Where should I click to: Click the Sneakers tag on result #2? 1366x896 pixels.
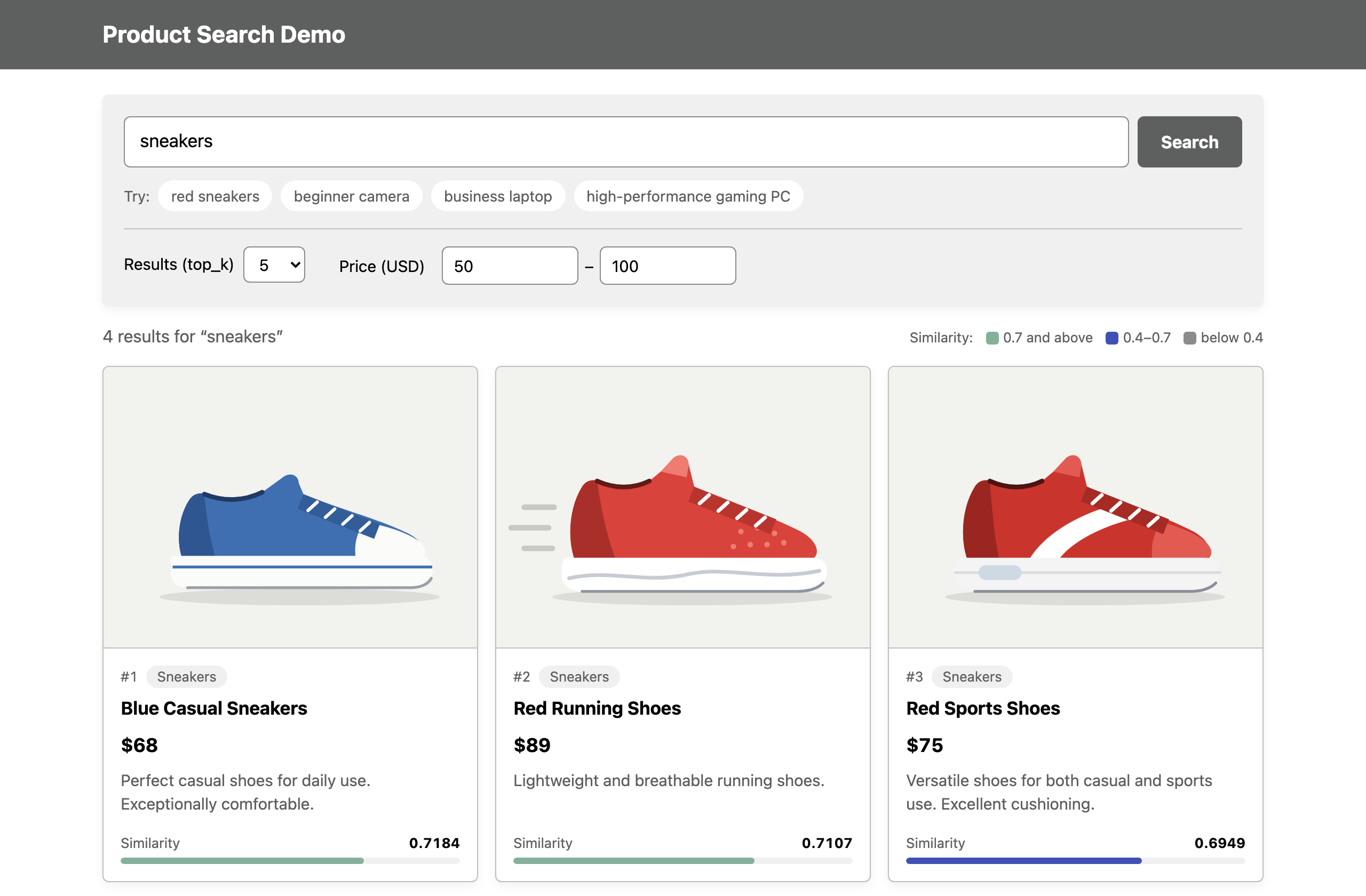pos(579,677)
